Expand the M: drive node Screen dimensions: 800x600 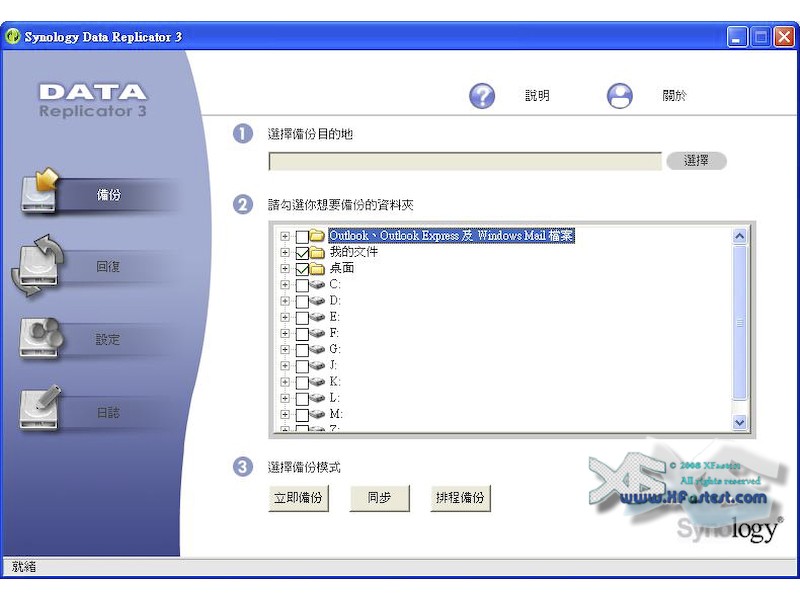point(285,414)
